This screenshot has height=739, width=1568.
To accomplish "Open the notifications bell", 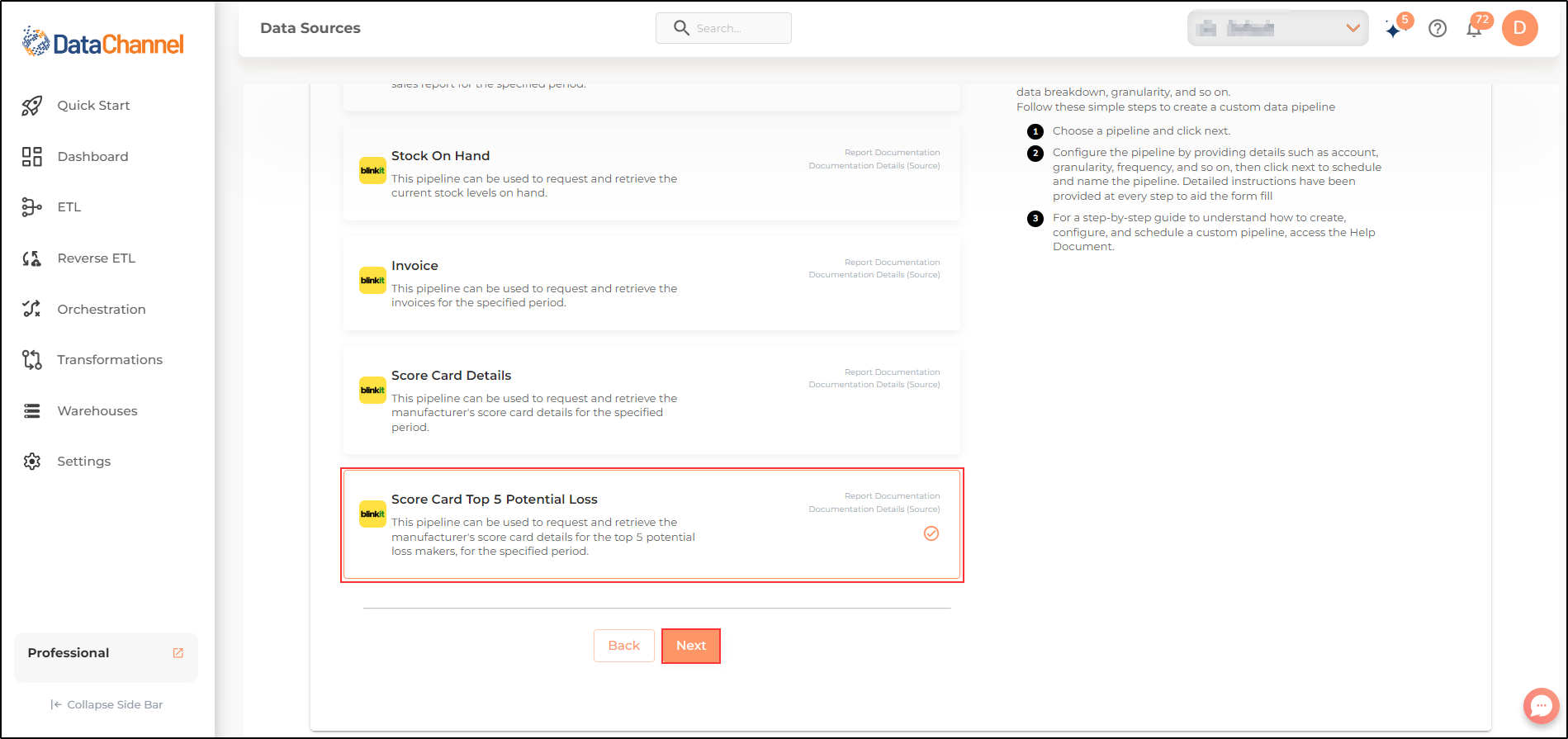I will point(1474,30).
